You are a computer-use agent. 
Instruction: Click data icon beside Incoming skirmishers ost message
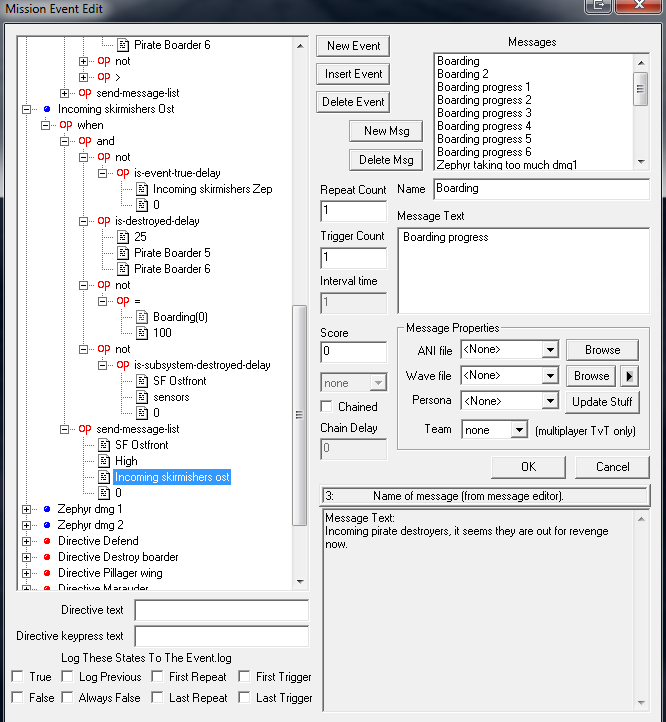click(x=104, y=477)
